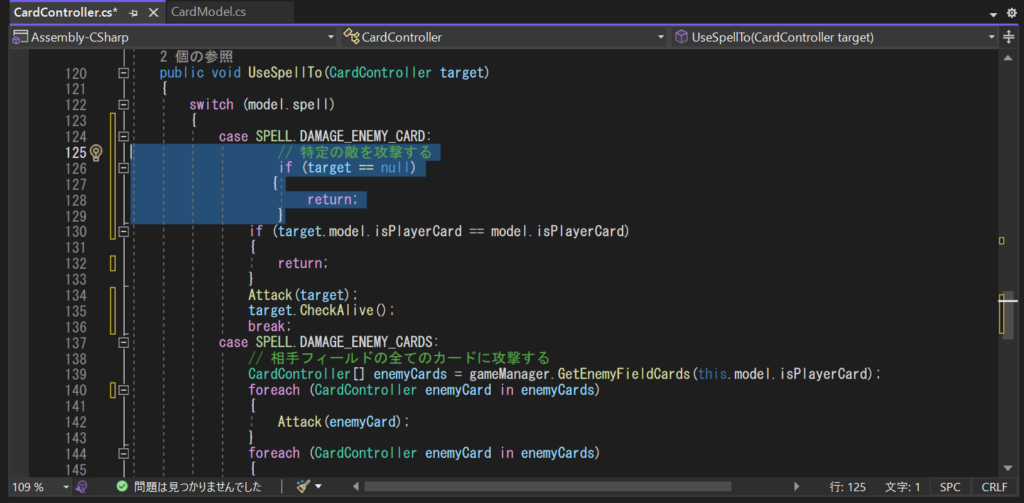Open the CardController type dropdown
This screenshot has width=1024, height=503.
pos(661,37)
